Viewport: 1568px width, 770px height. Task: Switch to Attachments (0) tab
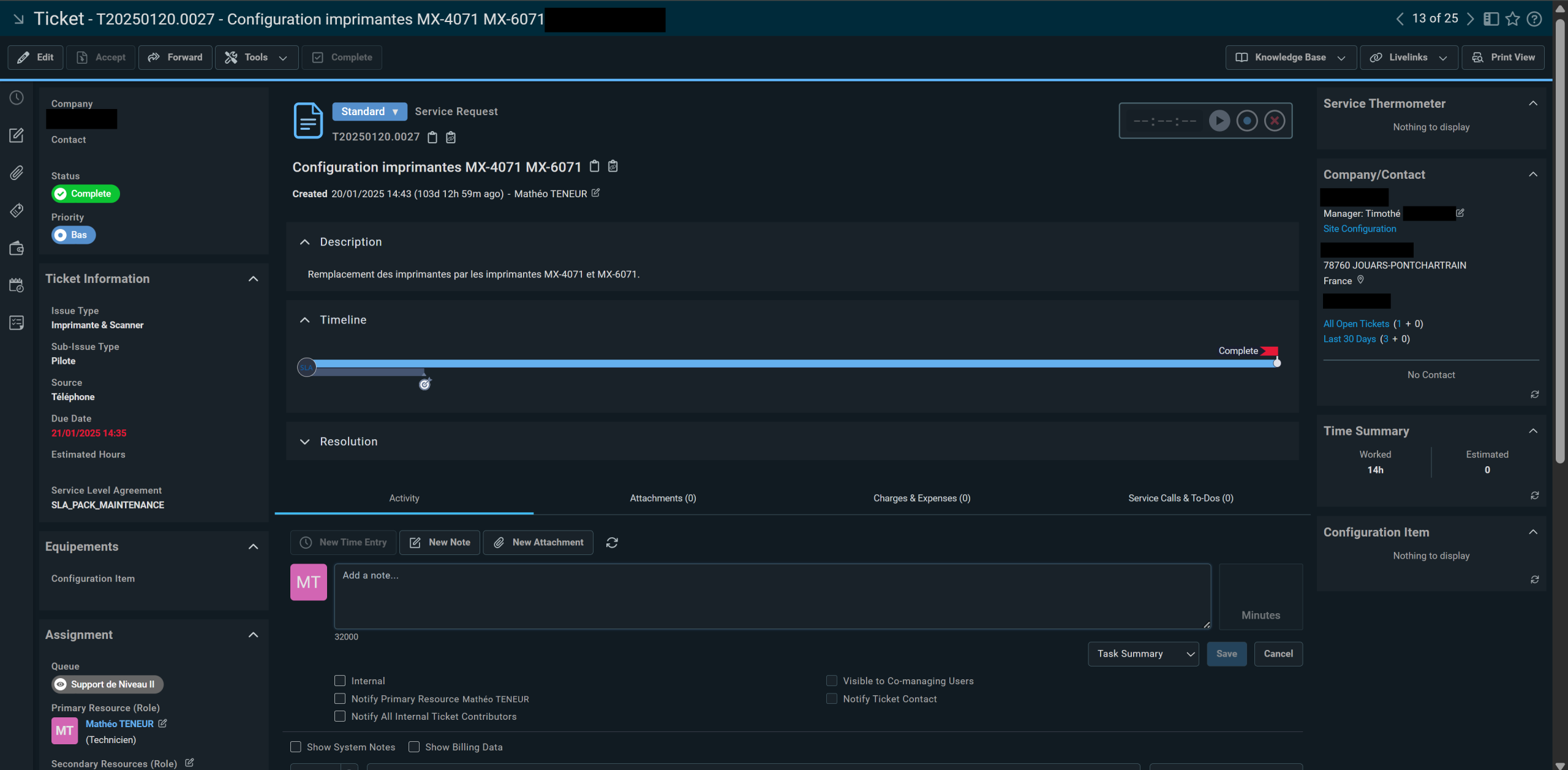663,498
